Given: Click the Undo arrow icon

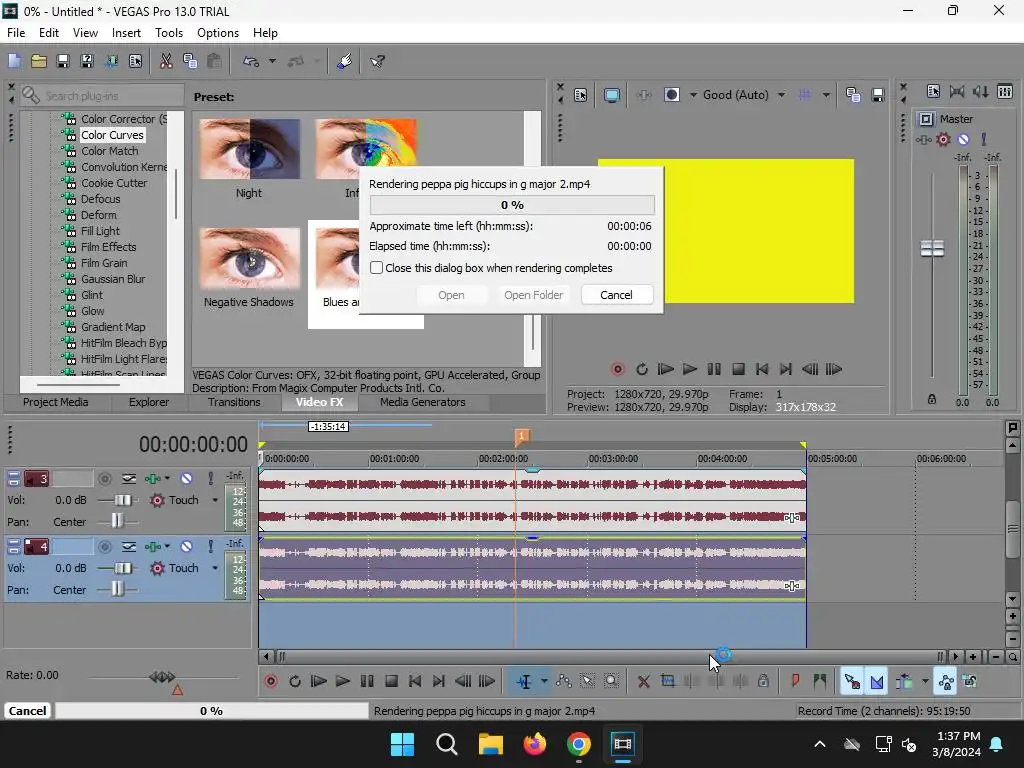Looking at the screenshot, I should tap(251, 61).
